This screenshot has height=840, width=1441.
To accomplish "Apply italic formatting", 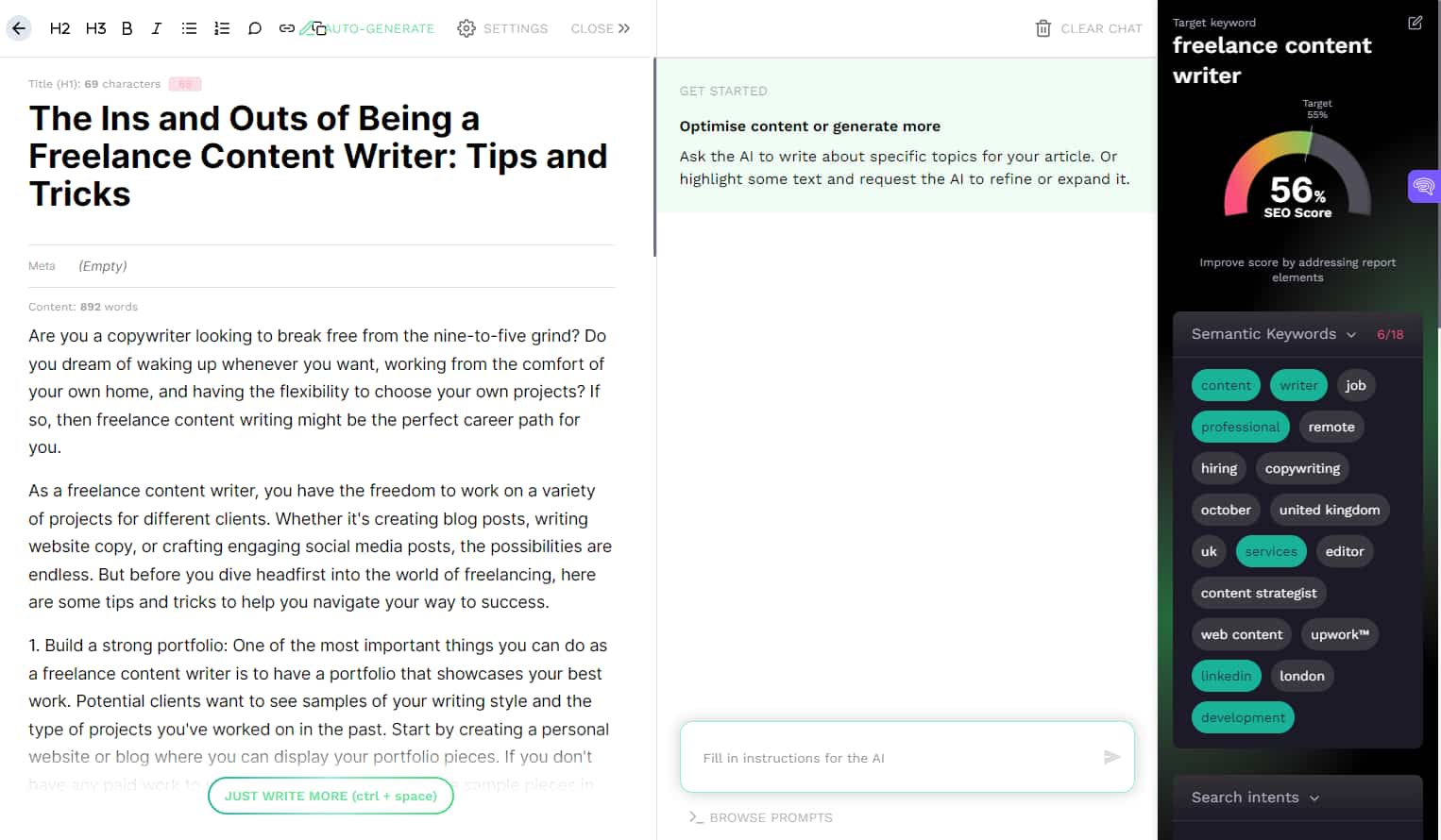I will click(x=157, y=28).
